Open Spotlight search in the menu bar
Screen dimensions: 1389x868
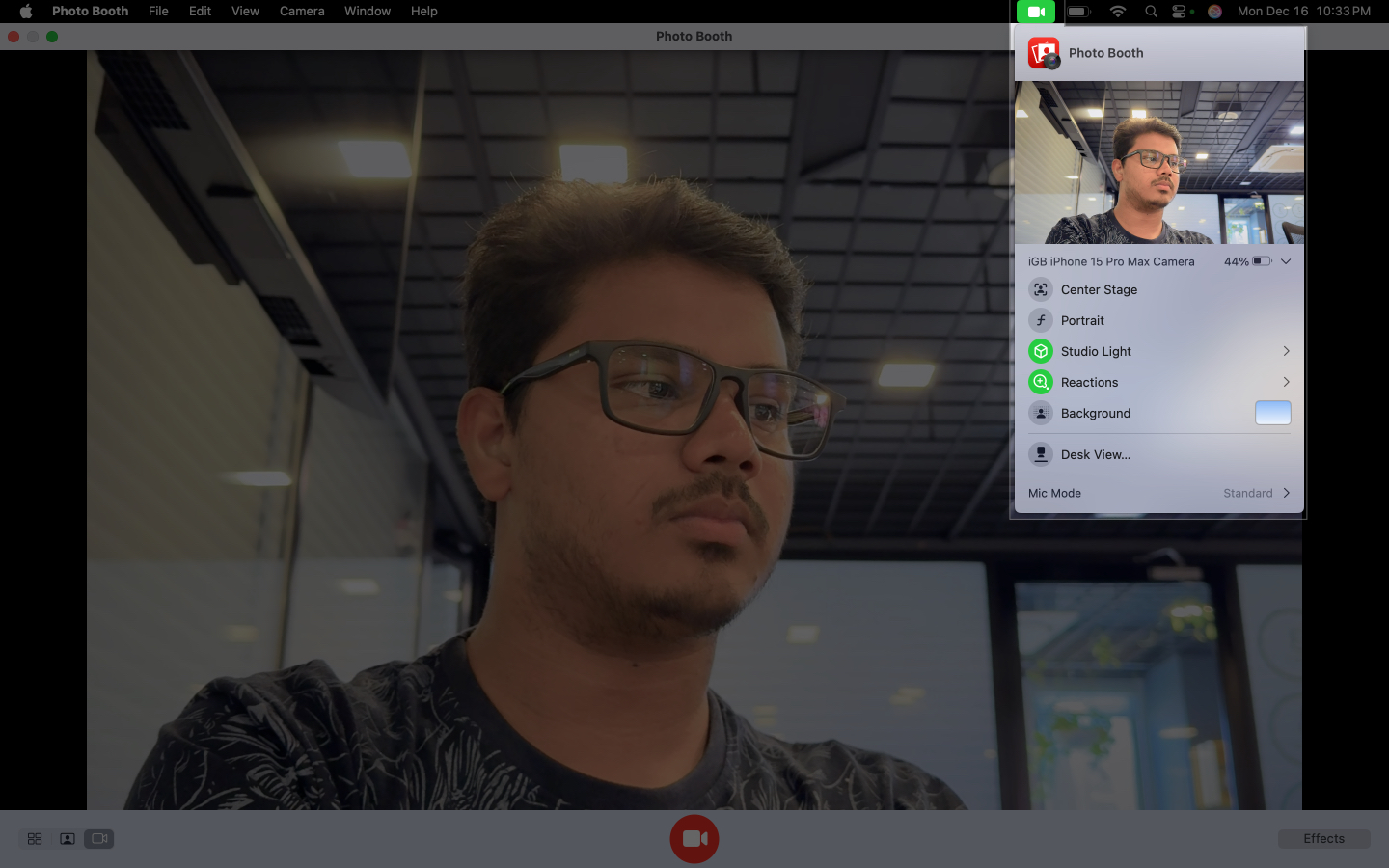point(1151,12)
